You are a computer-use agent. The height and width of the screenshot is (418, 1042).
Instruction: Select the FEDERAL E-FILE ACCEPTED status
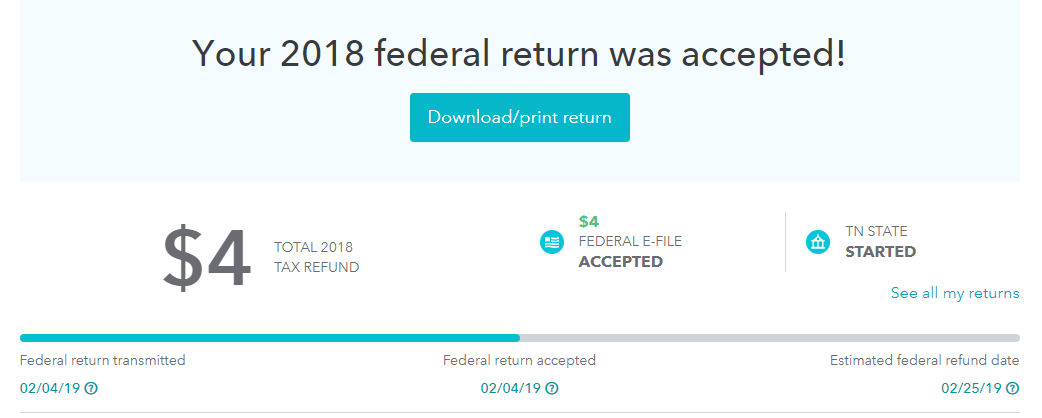click(x=630, y=251)
